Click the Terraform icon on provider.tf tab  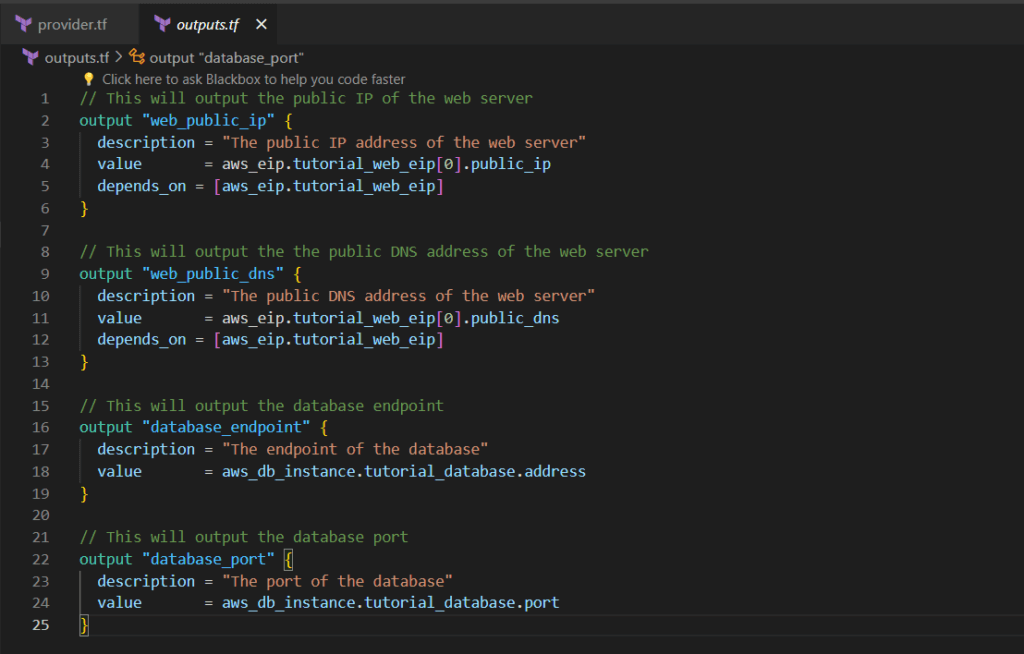[x=24, y=24]
